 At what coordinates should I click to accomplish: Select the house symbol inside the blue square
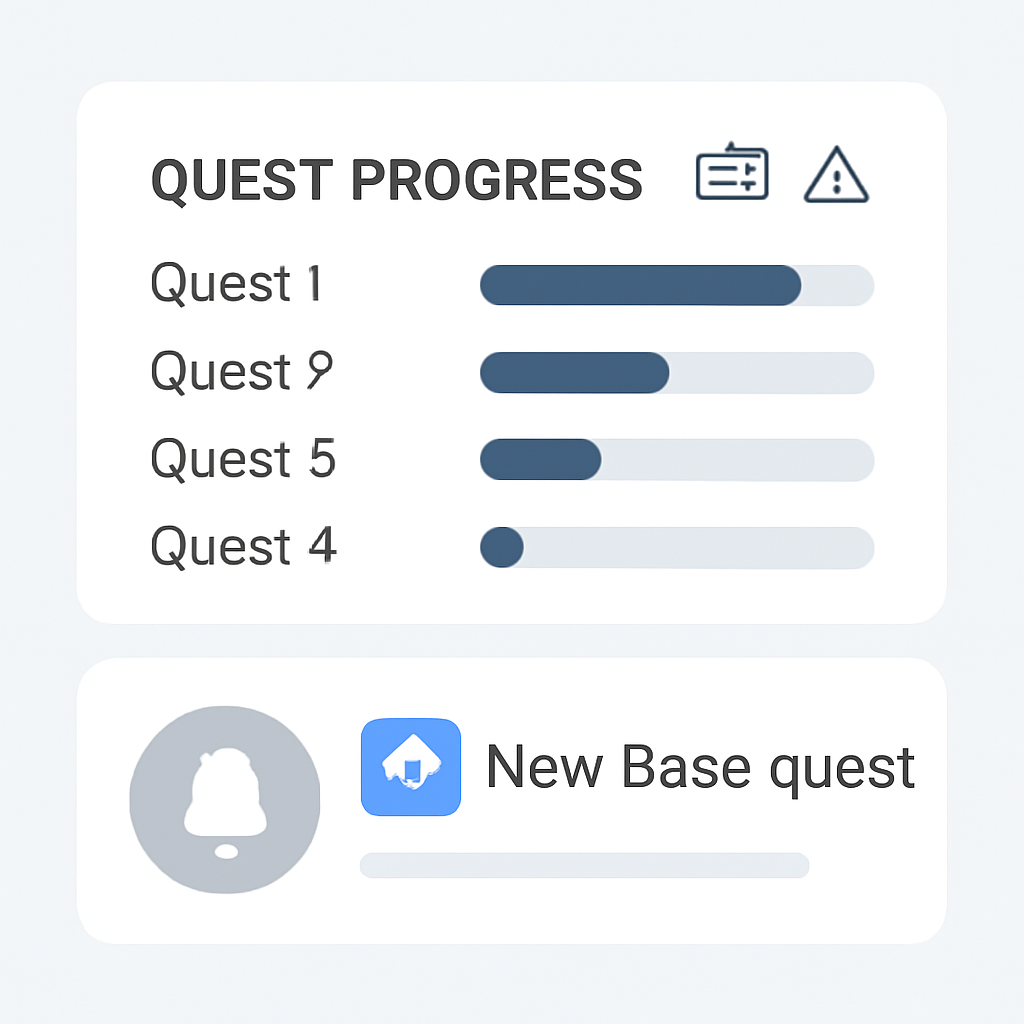point(410,766)
